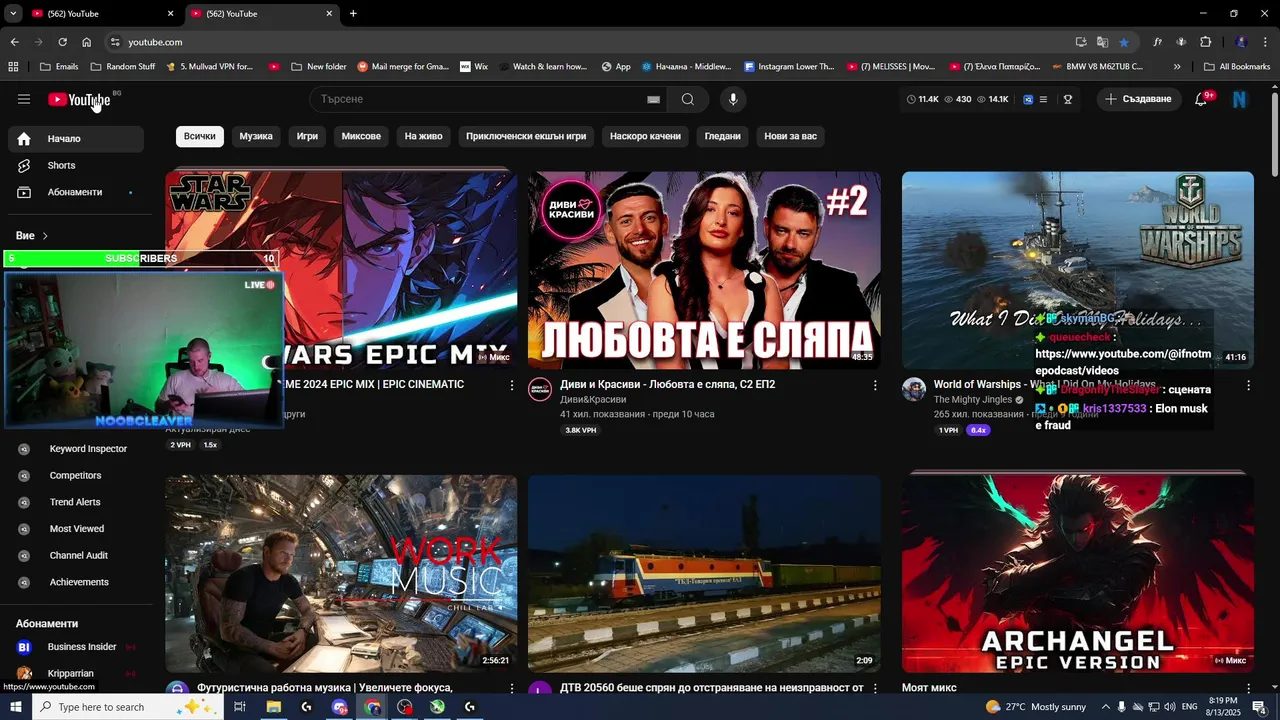Select the Нови за вас chip
Viewport: 1280px width, 720px height.
pos(790,136)
